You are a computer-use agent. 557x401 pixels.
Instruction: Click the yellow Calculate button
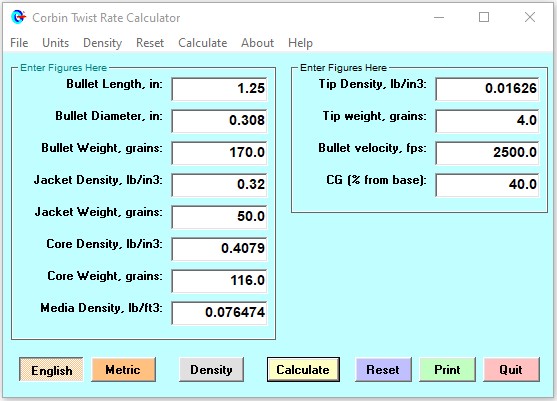click(303, 370)
